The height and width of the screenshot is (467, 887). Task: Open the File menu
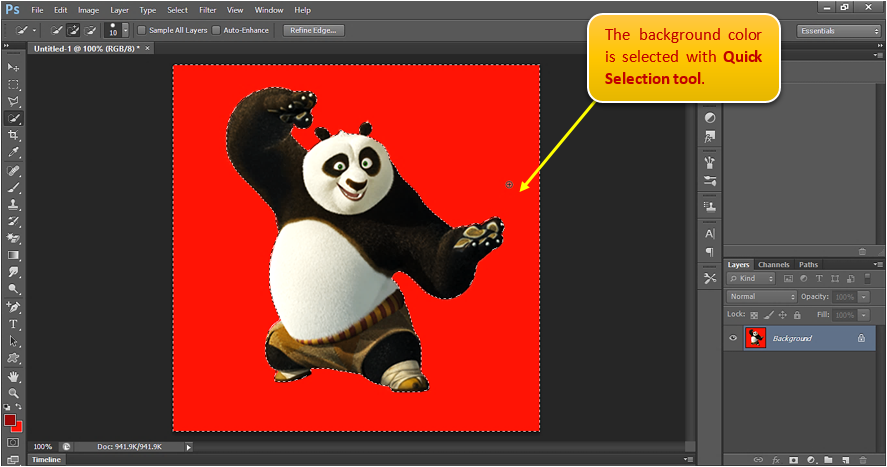tap(37, 10)
